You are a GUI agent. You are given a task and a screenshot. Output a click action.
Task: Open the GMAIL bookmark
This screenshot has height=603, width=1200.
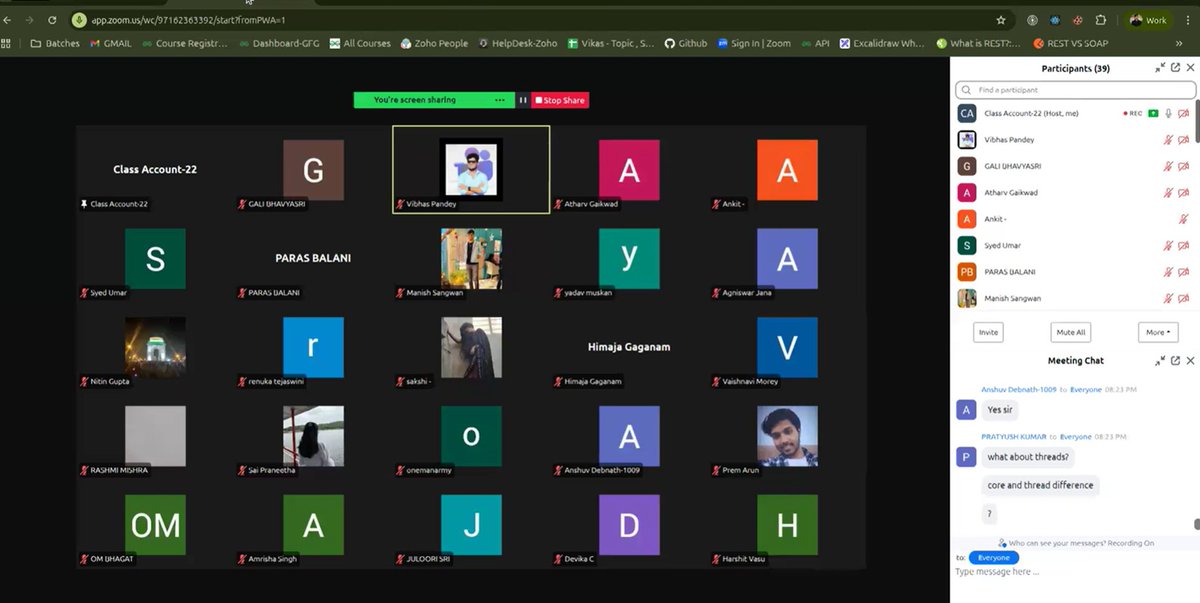point(111,43)
